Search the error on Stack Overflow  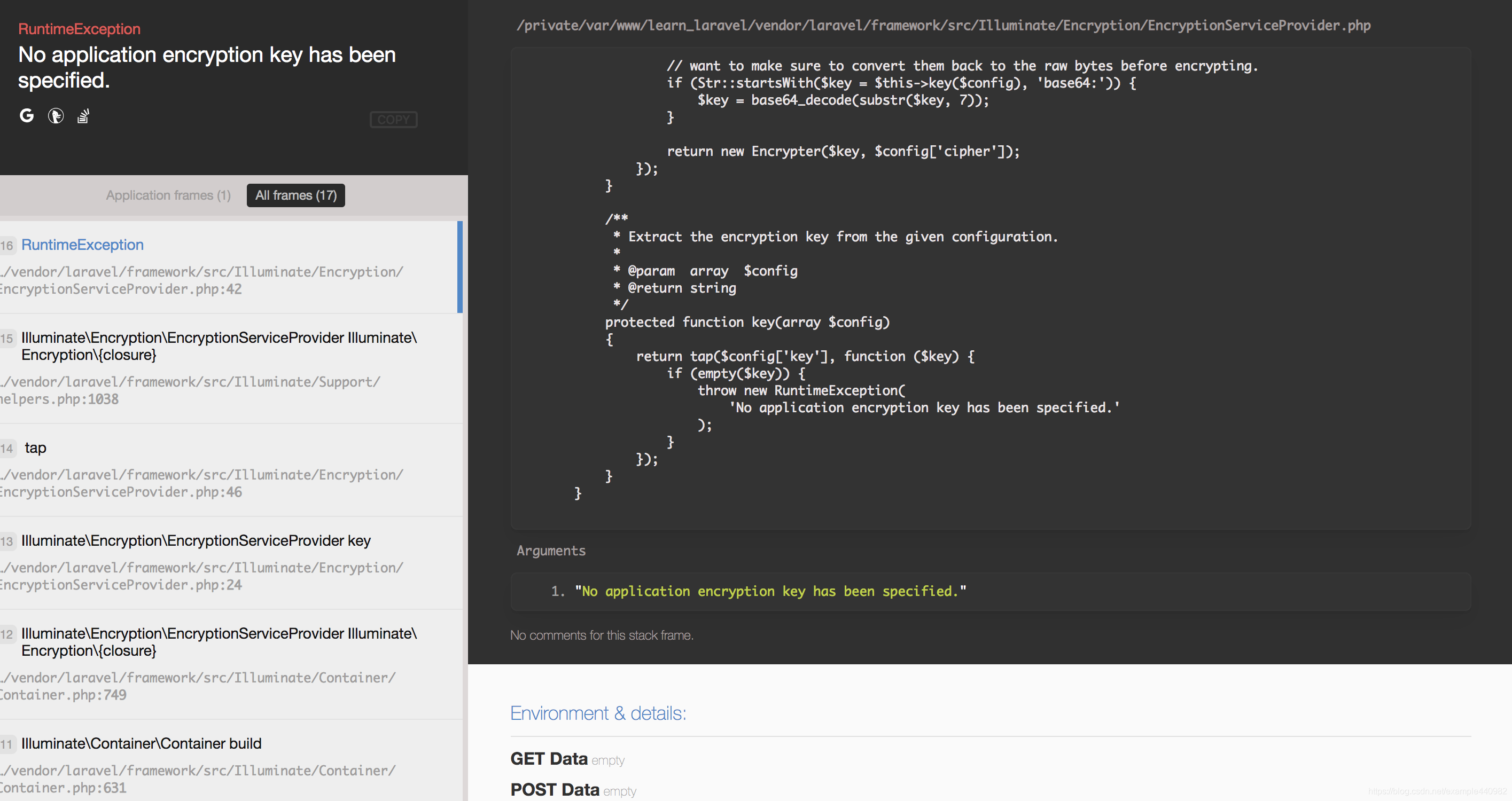[83, 116]
